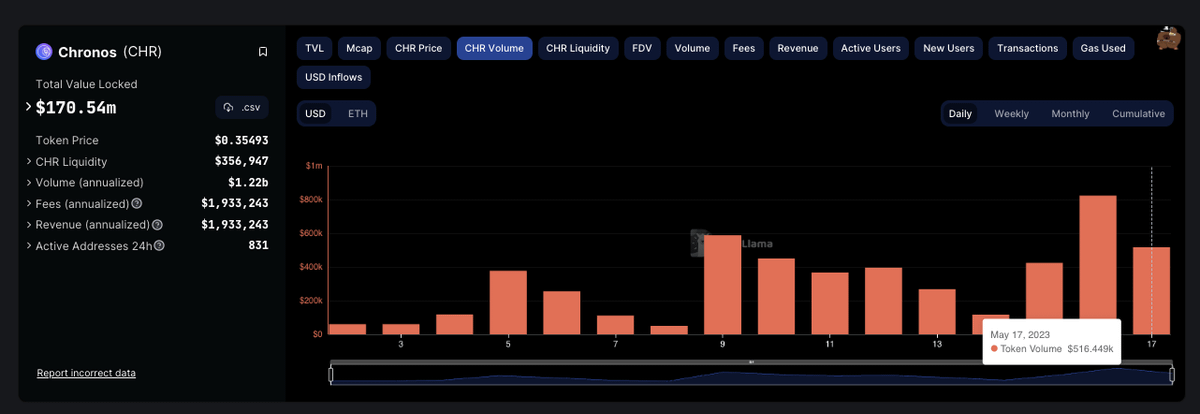
Task: Open the Report incorrect data link
Action: [x=86, y=373]
